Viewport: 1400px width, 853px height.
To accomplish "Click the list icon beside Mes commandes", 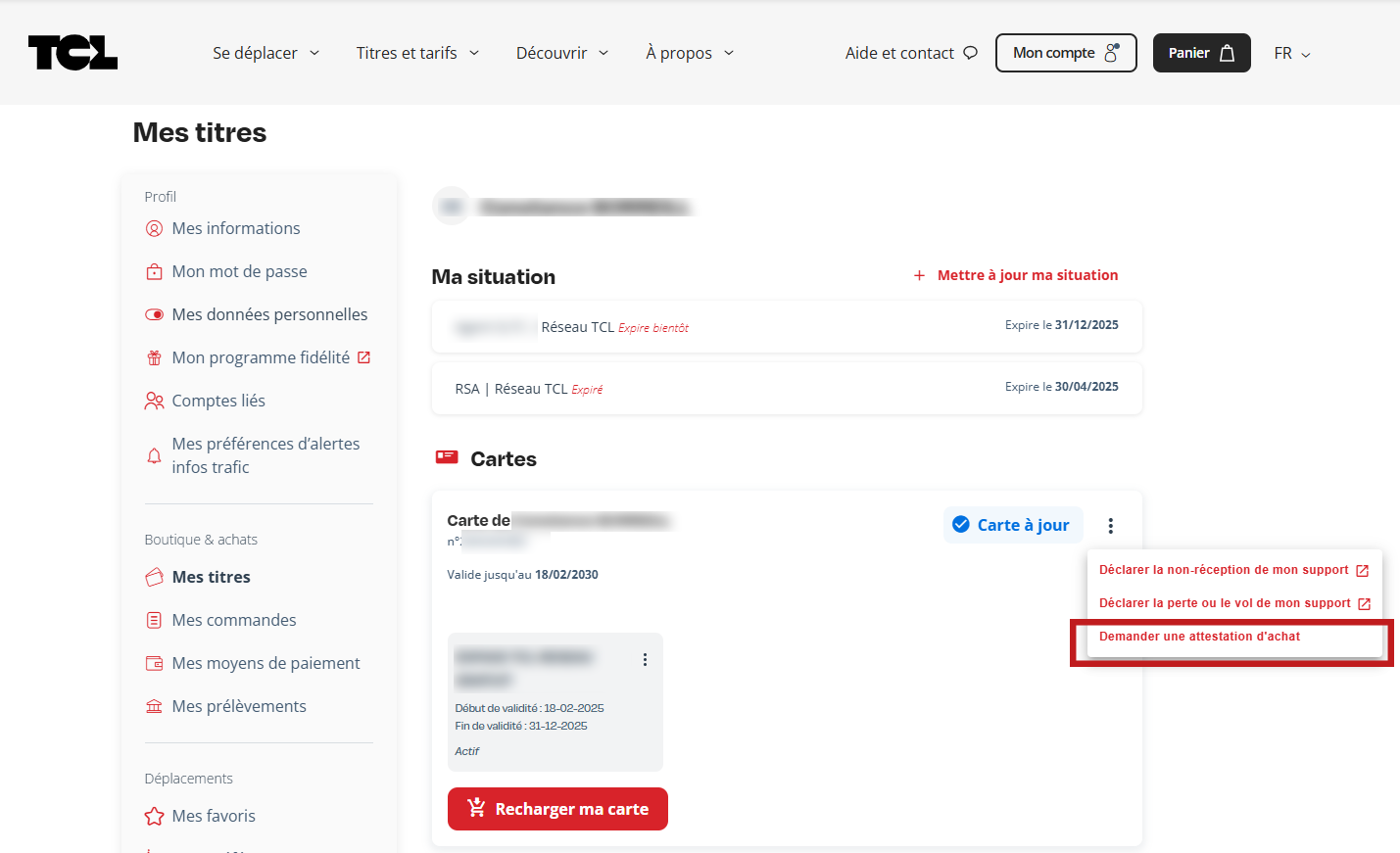I will (154, 620).
